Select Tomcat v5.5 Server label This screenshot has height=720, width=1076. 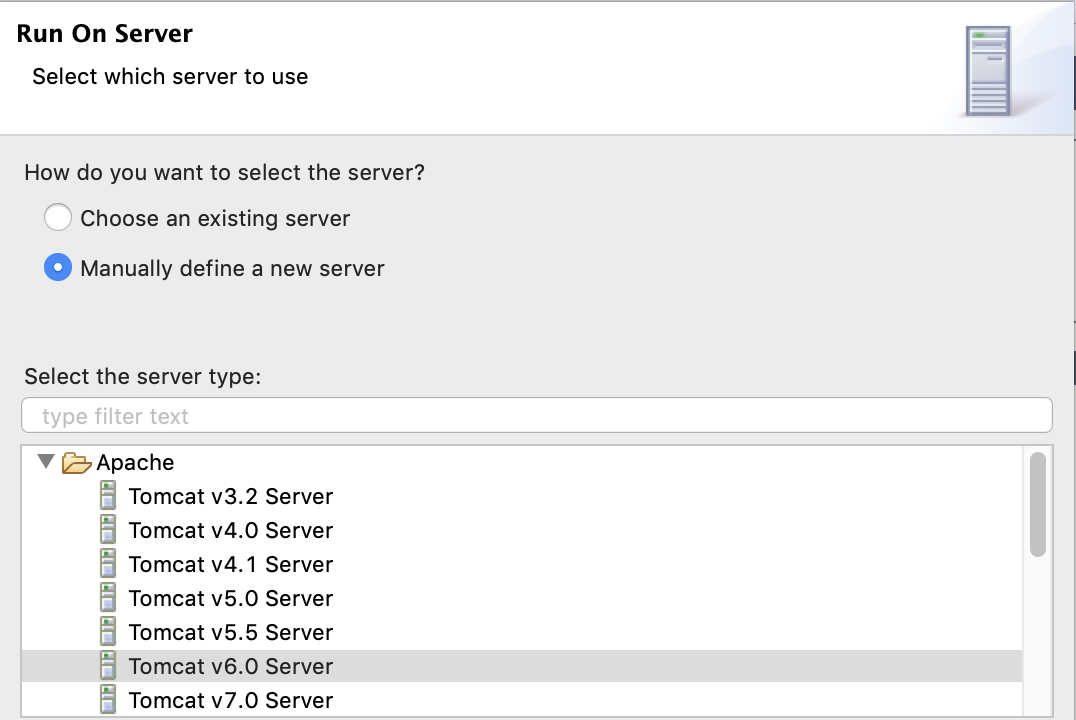click(x=231, y=632)
